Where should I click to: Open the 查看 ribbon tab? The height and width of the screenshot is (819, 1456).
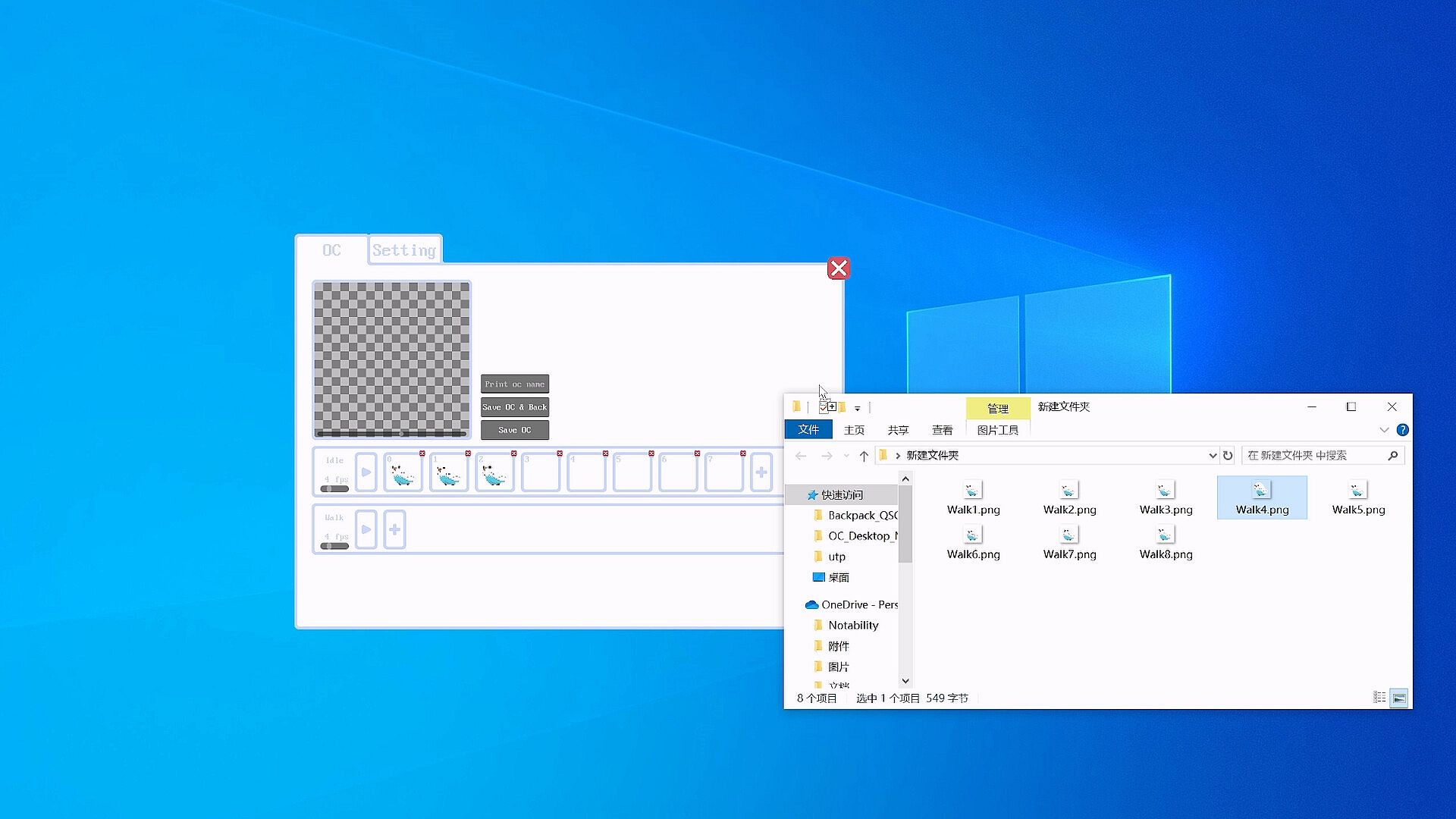942,430
